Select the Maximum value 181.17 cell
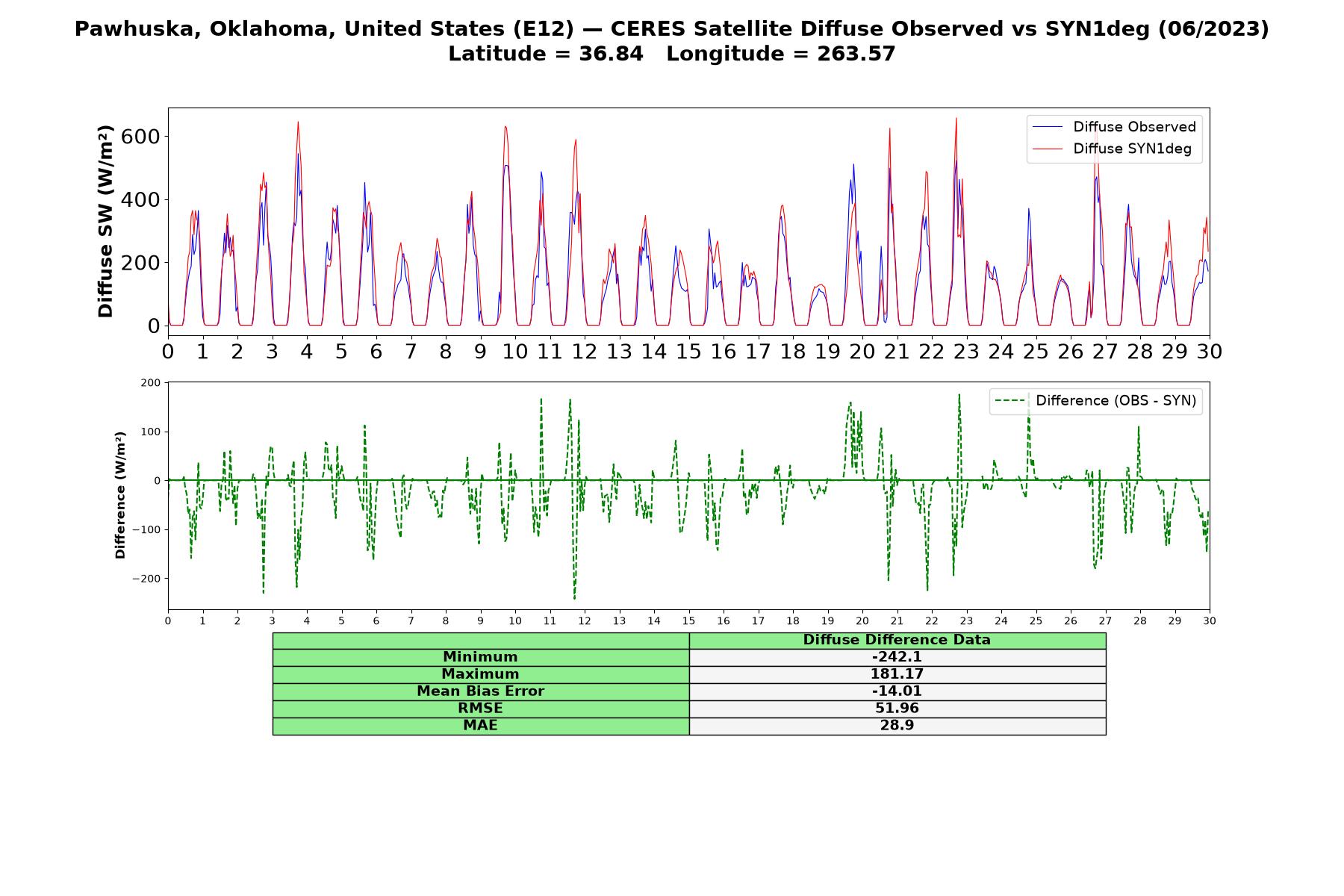1344x896 pixels. coord(897,674)
